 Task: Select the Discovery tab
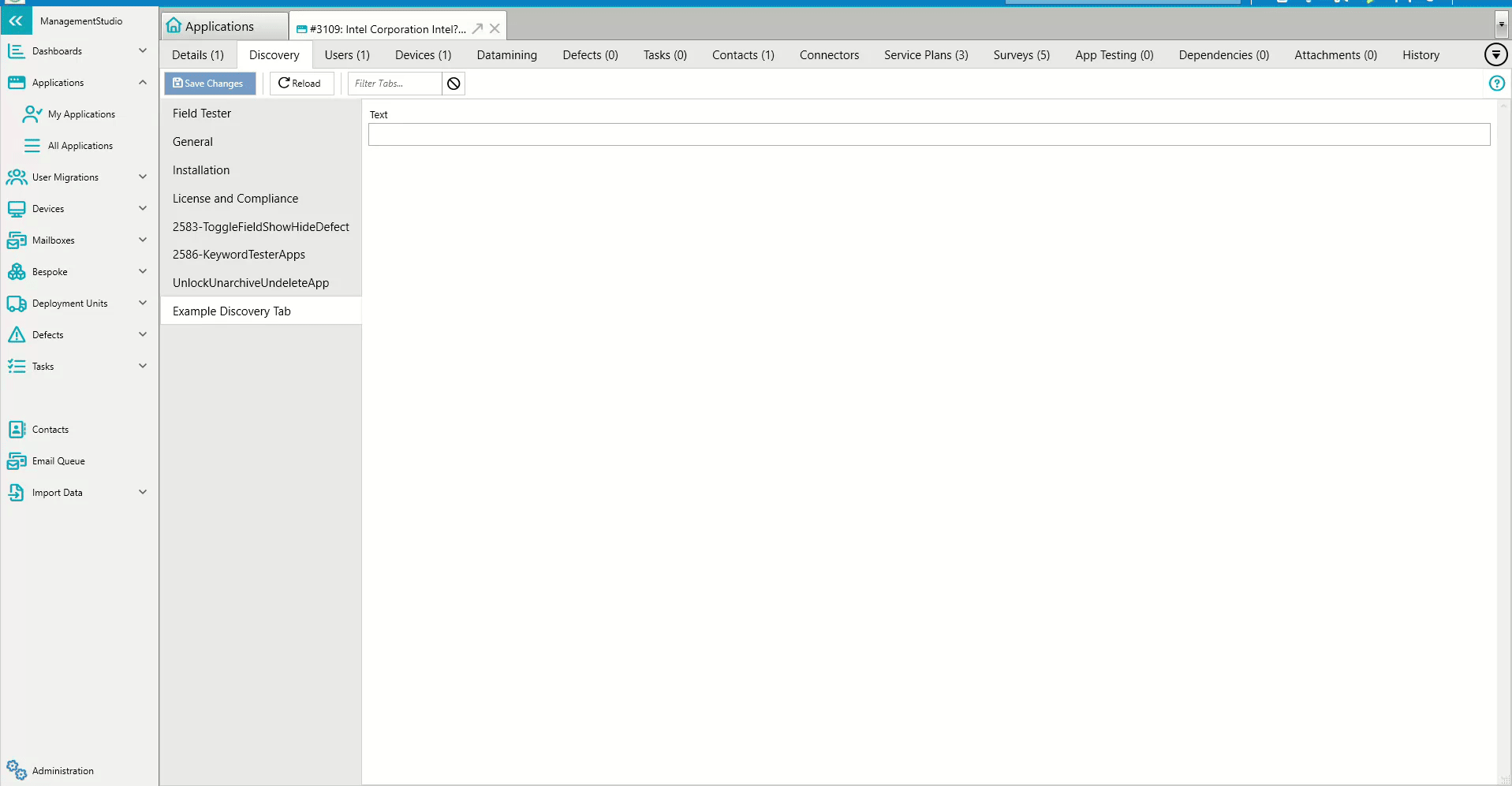pos(274,55)
